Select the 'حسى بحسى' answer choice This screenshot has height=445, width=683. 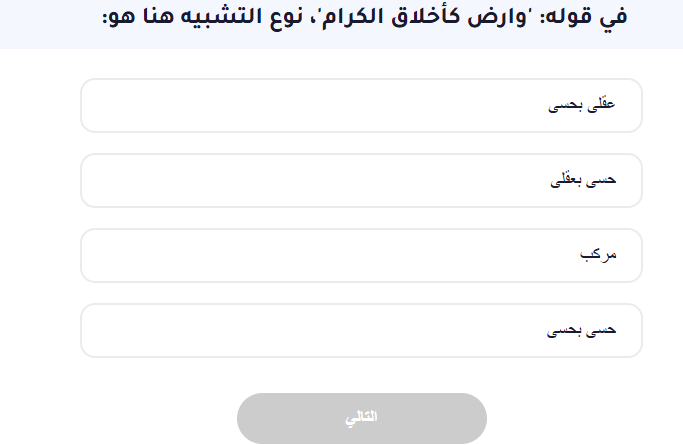361,330
